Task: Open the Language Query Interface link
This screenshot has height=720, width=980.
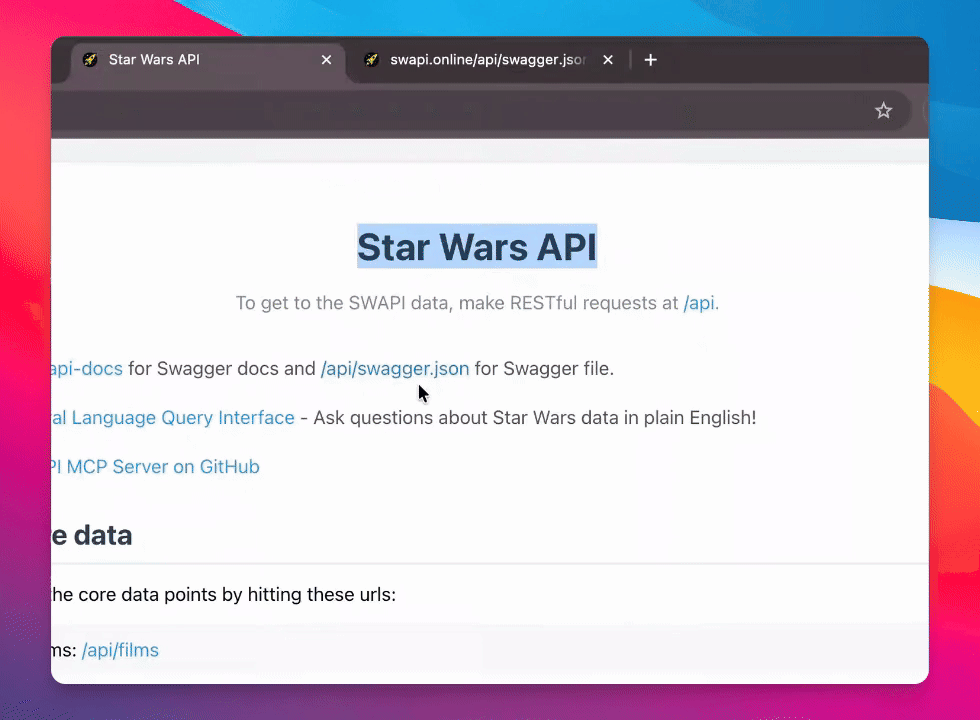Action: pos(172,418)
